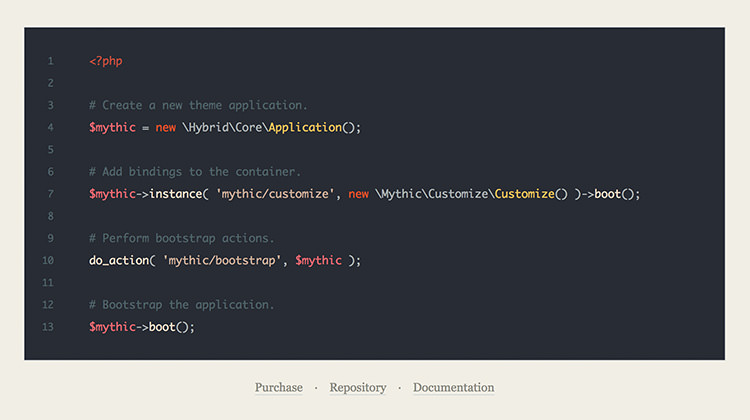
Task: Click line number 13 in the gutter
Action: point(49,327)
